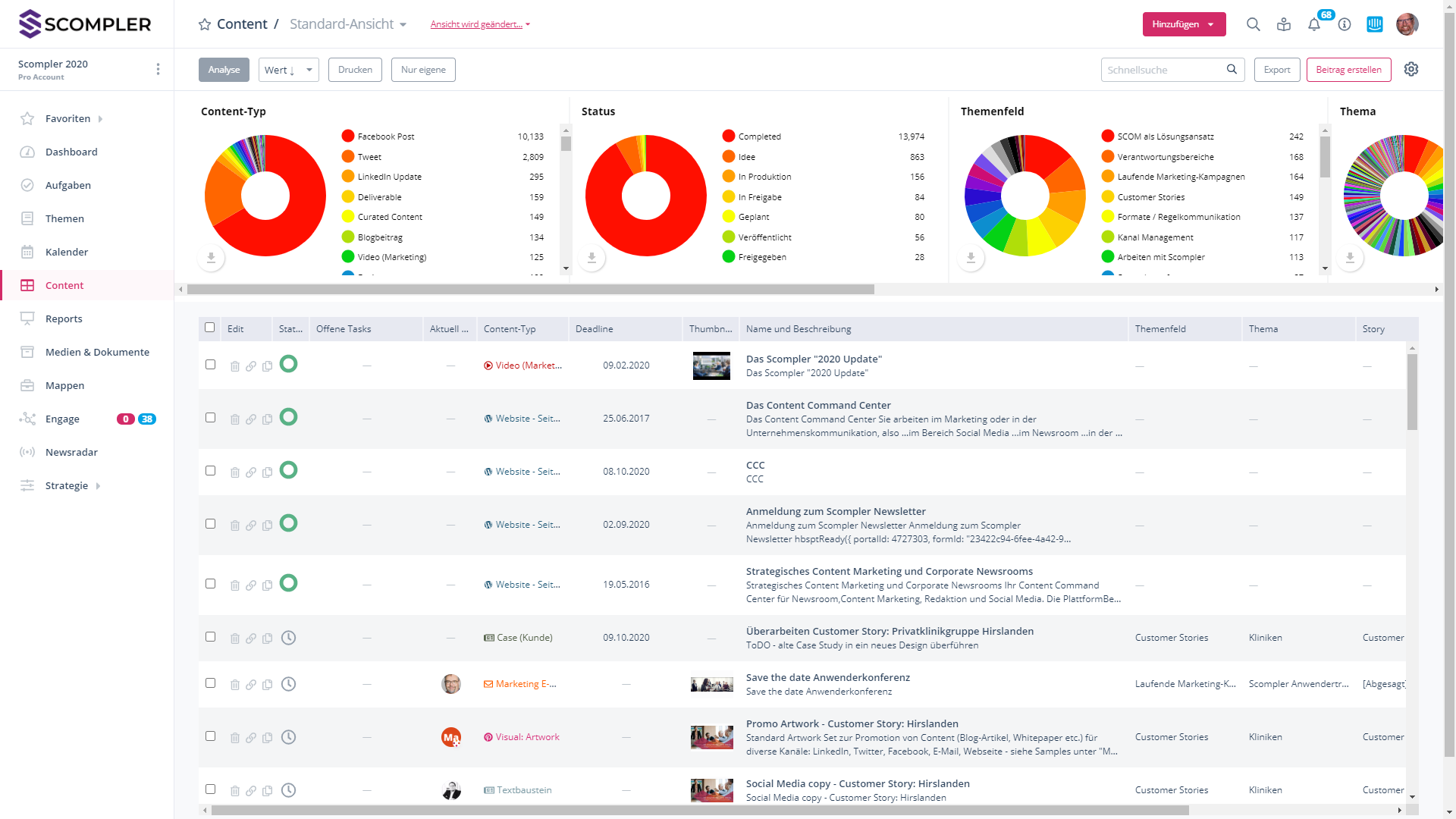Open the notifications bell icon
1456x819 pixels.
point(1314,24)
